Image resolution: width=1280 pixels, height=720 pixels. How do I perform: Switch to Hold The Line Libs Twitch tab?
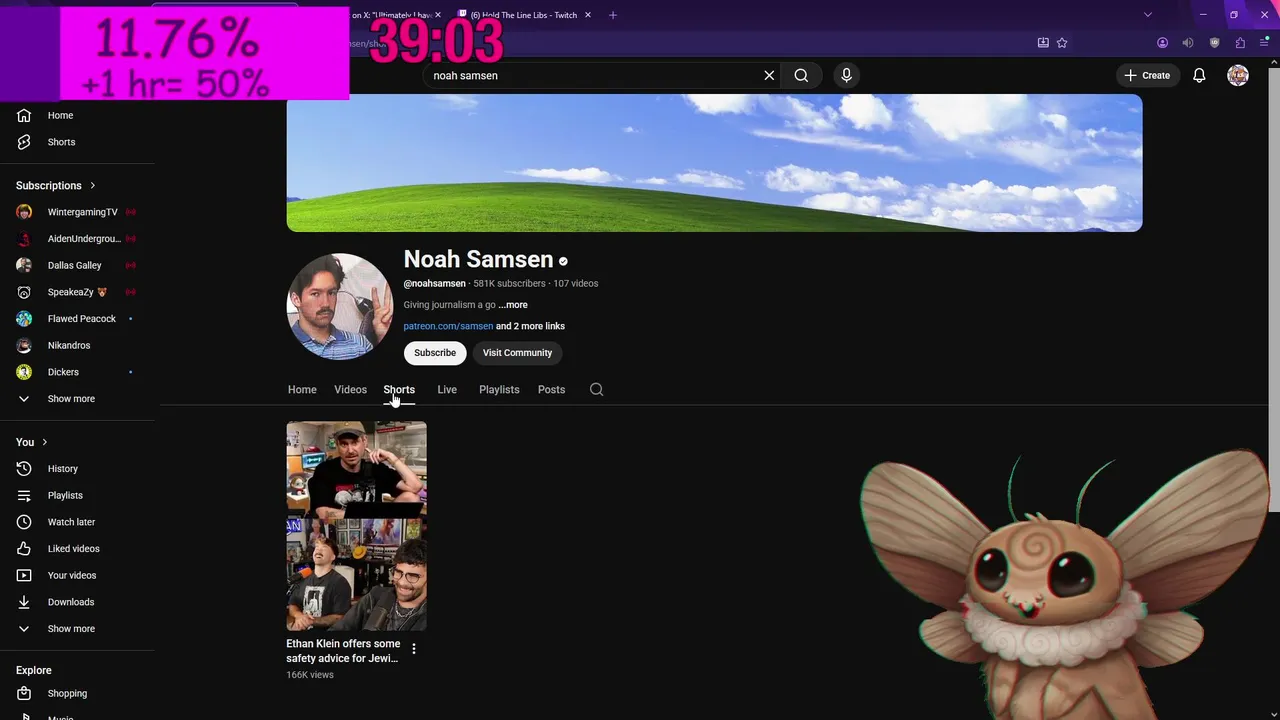[x=524, y=15]
